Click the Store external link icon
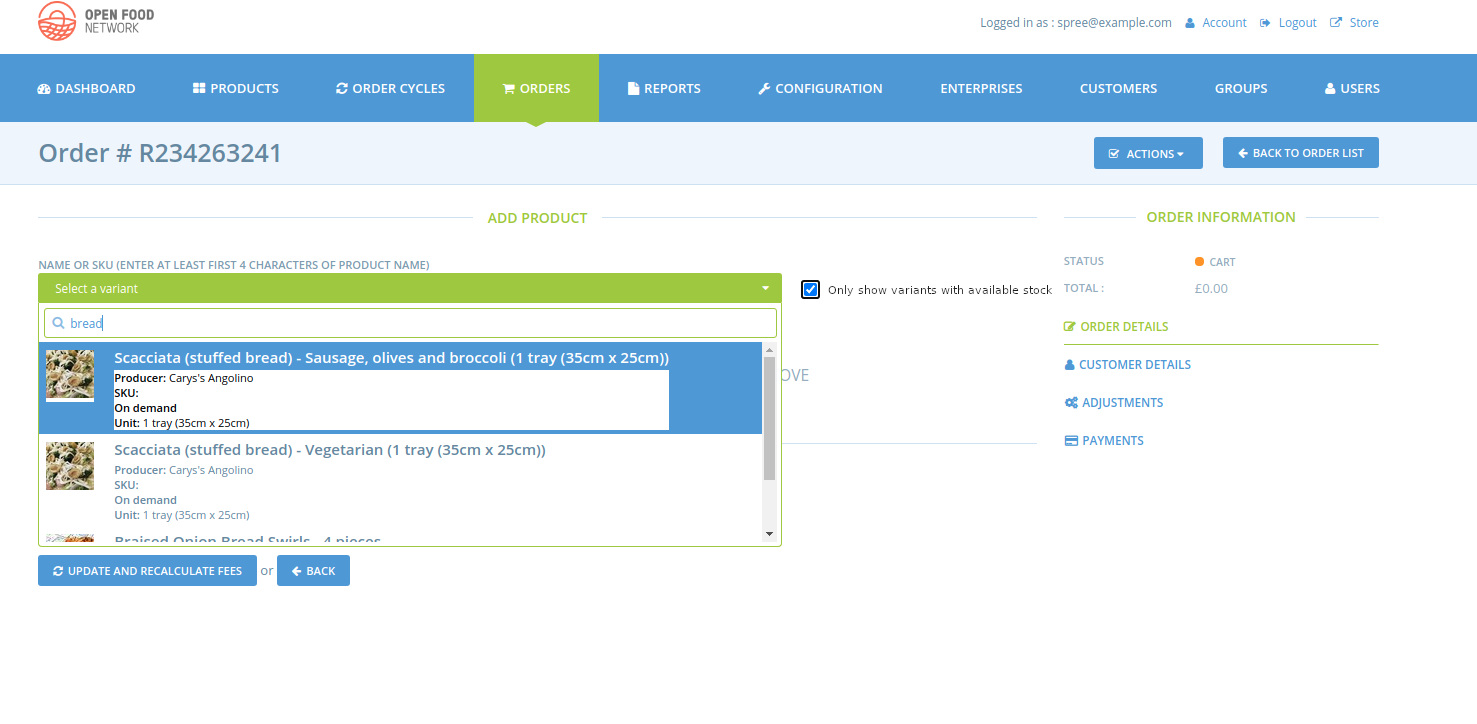This screenshot has width=1477, height=724. coord(1337,21)
